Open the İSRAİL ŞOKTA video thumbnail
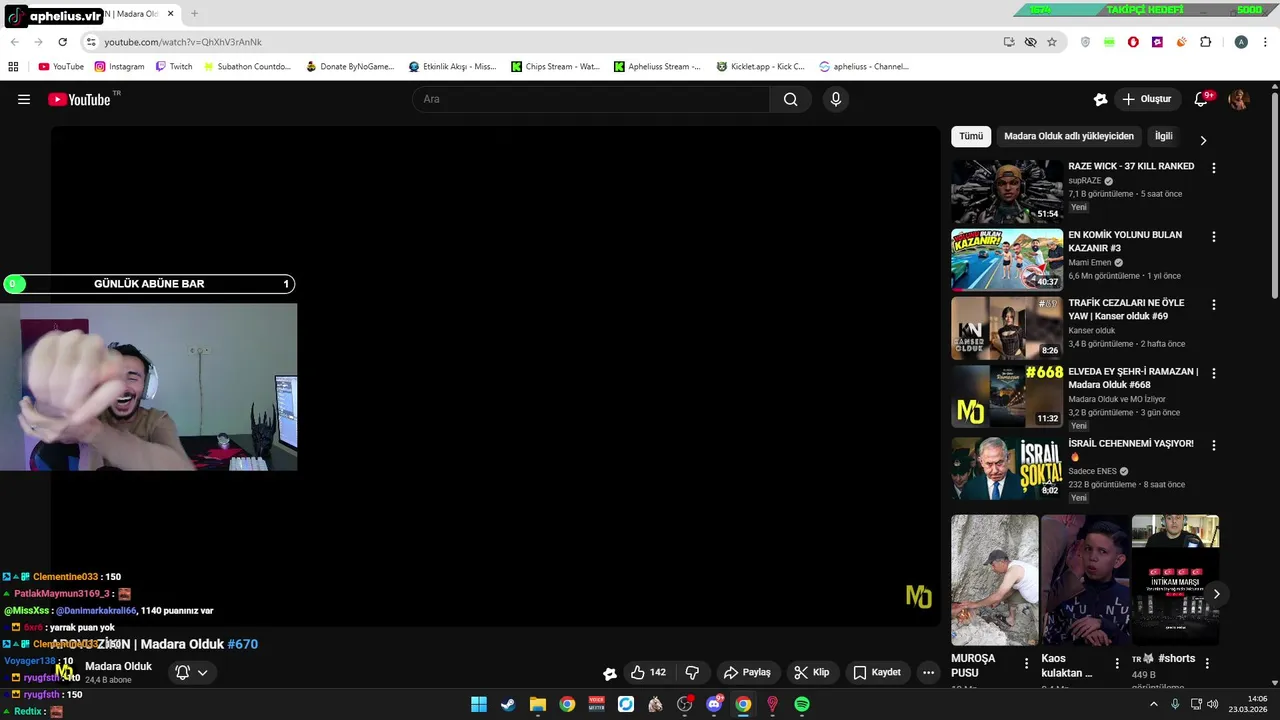 tap(1007, 467)
